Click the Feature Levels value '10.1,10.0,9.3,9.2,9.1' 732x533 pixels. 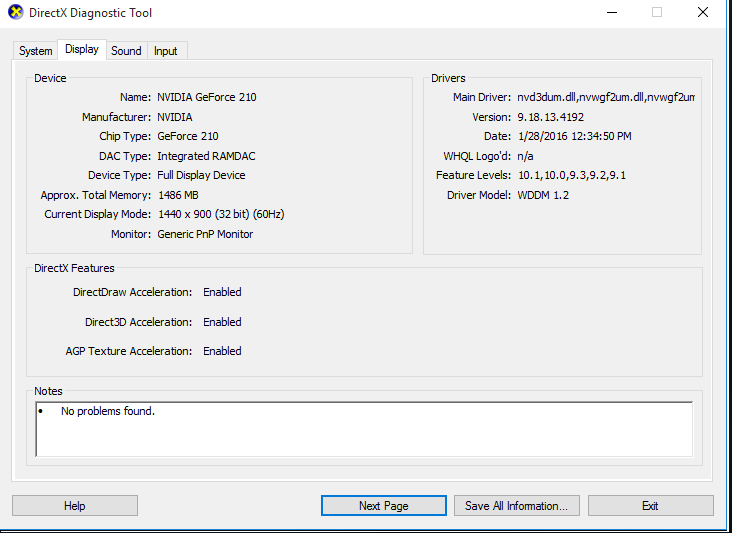click(572, 175)
